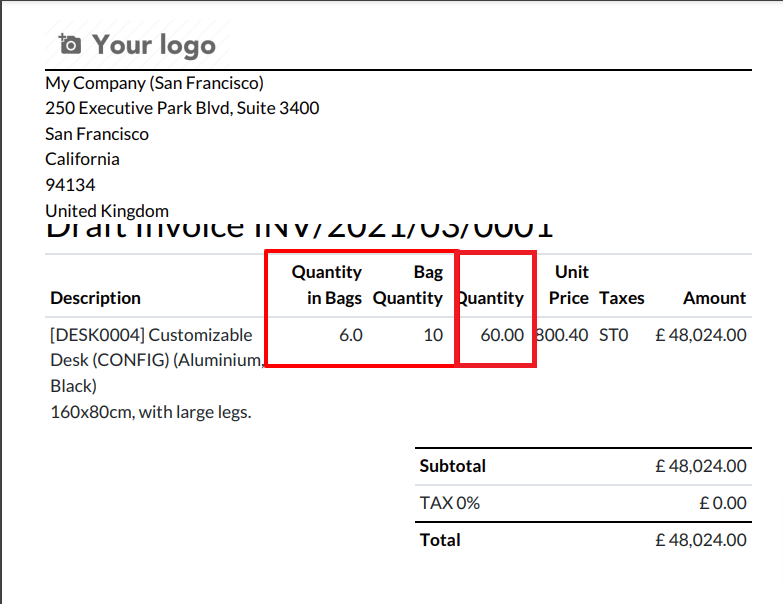Click the Total amount £ 48,024.00
Screen dimensions: 783x604
(x=701, y=540)
